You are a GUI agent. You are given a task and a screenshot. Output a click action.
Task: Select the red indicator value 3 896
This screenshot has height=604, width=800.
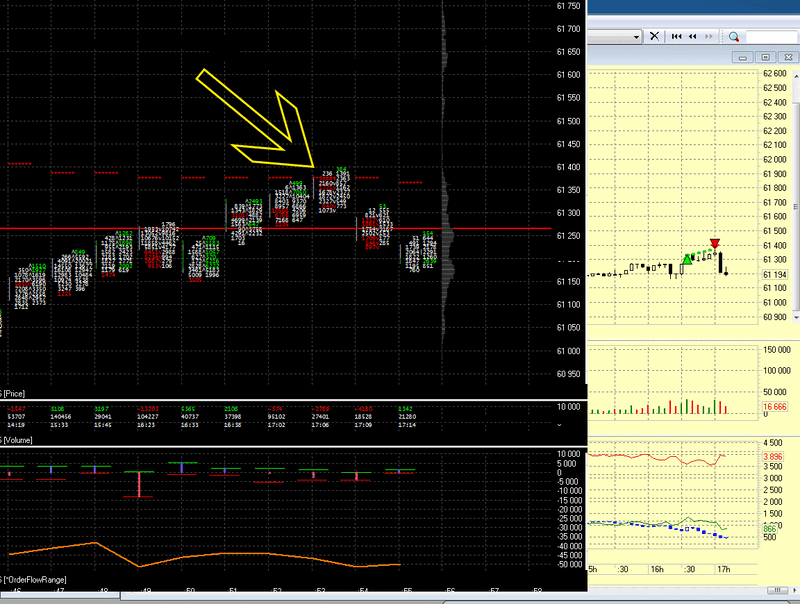click(x=772, y=457)
